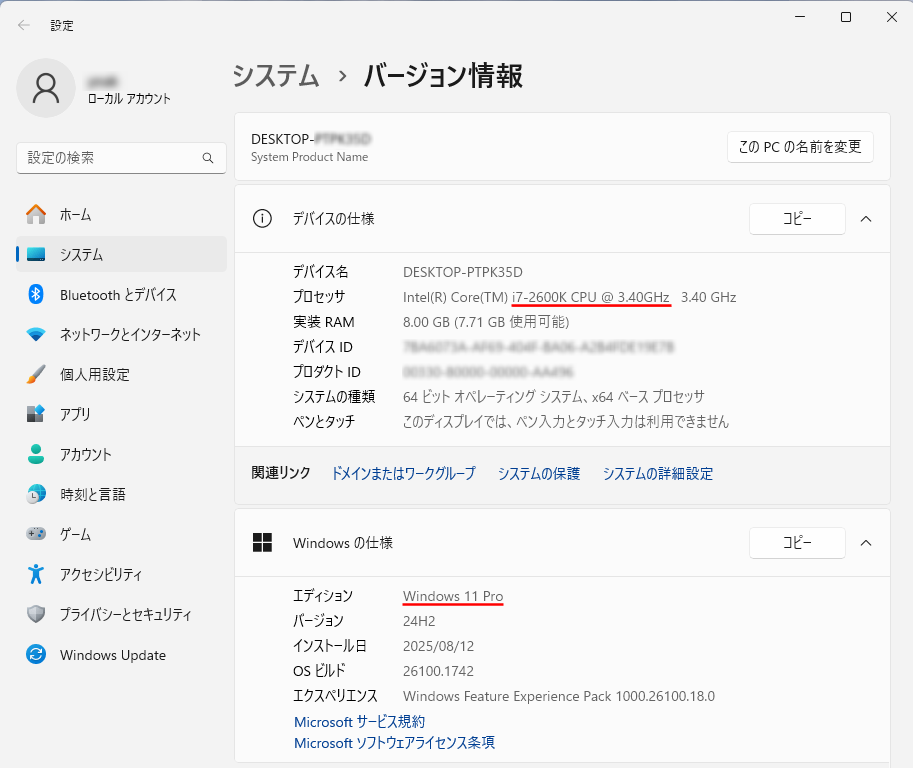The width and height of the screenshot is (913, 768).
Task: Click the 設定の検索 search field
Action: 110,158
